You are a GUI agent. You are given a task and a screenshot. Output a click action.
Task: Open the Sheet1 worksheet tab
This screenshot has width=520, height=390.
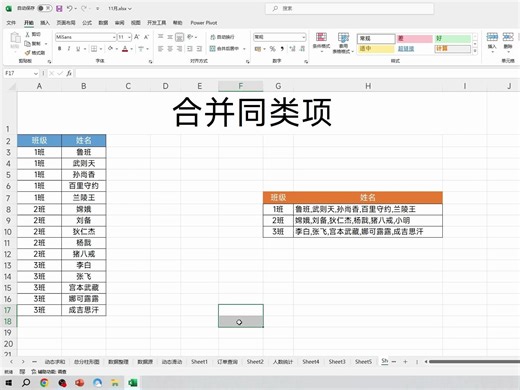tap(199, 362)
